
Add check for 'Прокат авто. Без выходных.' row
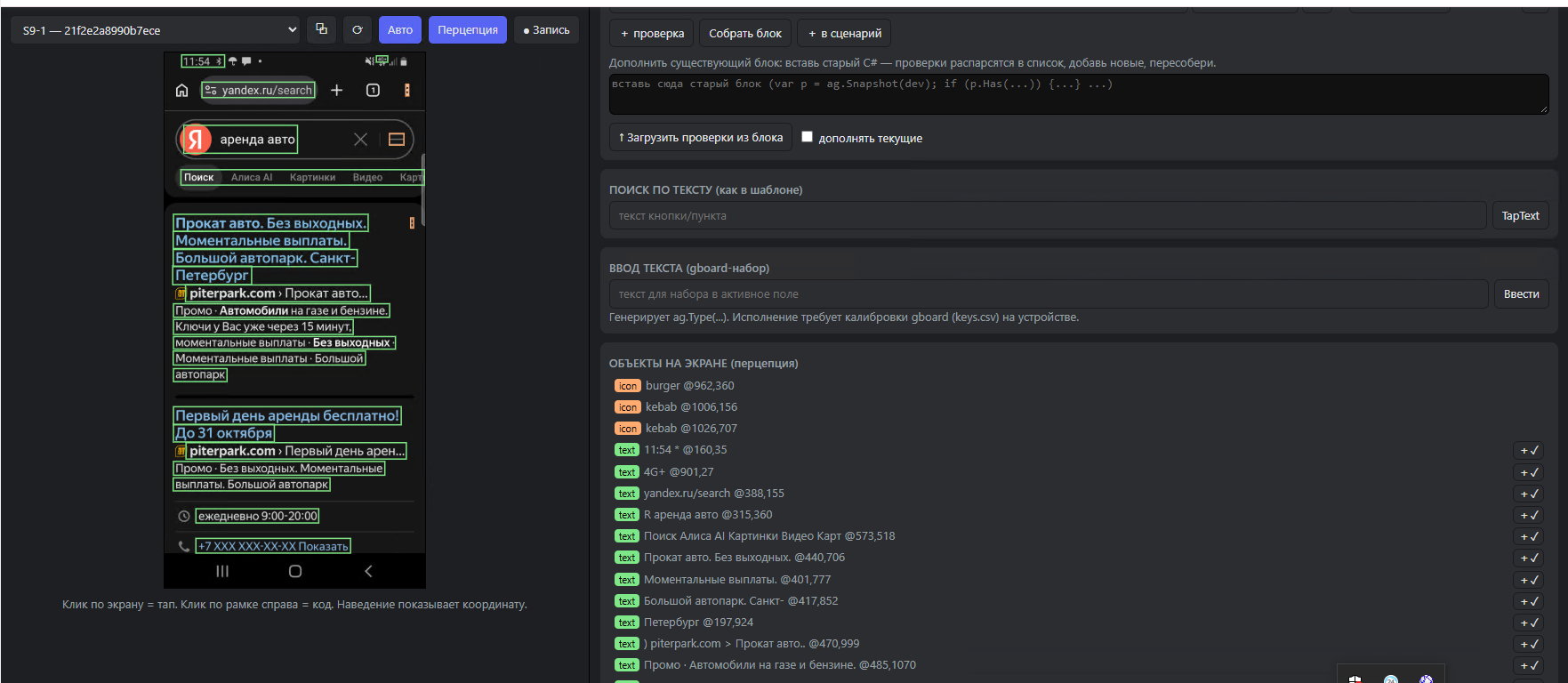(1530, 558)
